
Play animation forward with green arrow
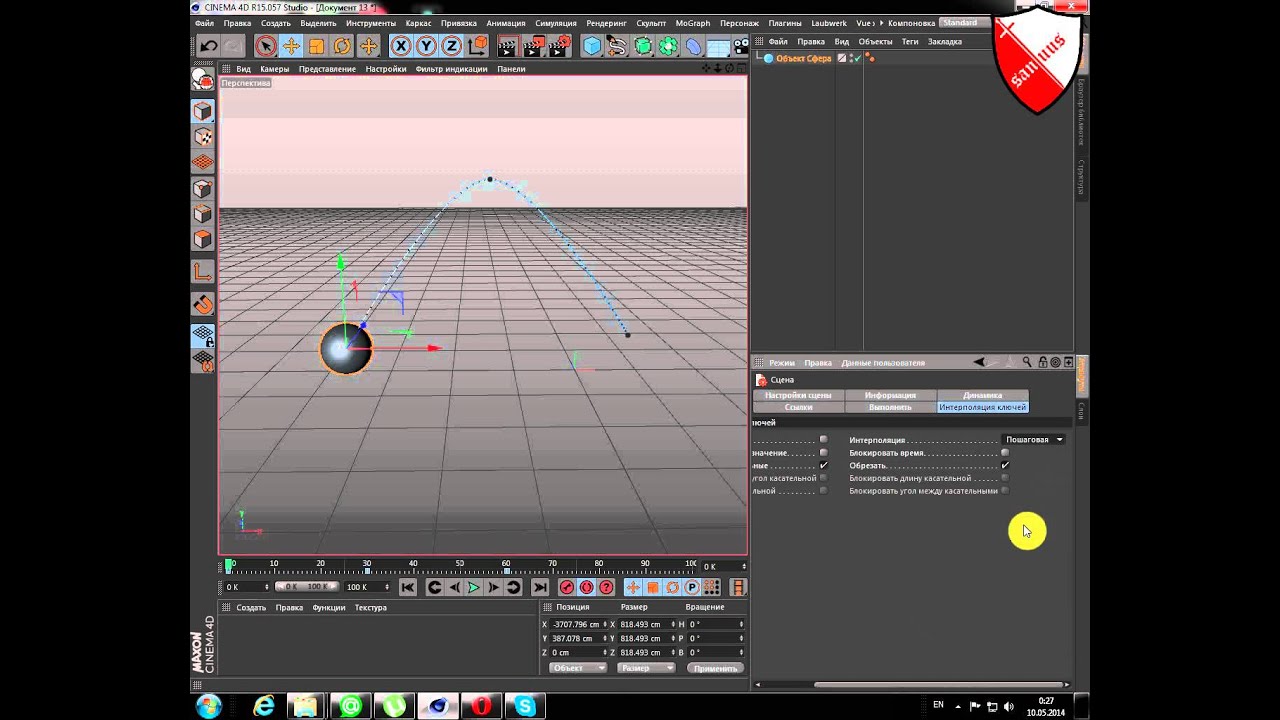point(474,588)
